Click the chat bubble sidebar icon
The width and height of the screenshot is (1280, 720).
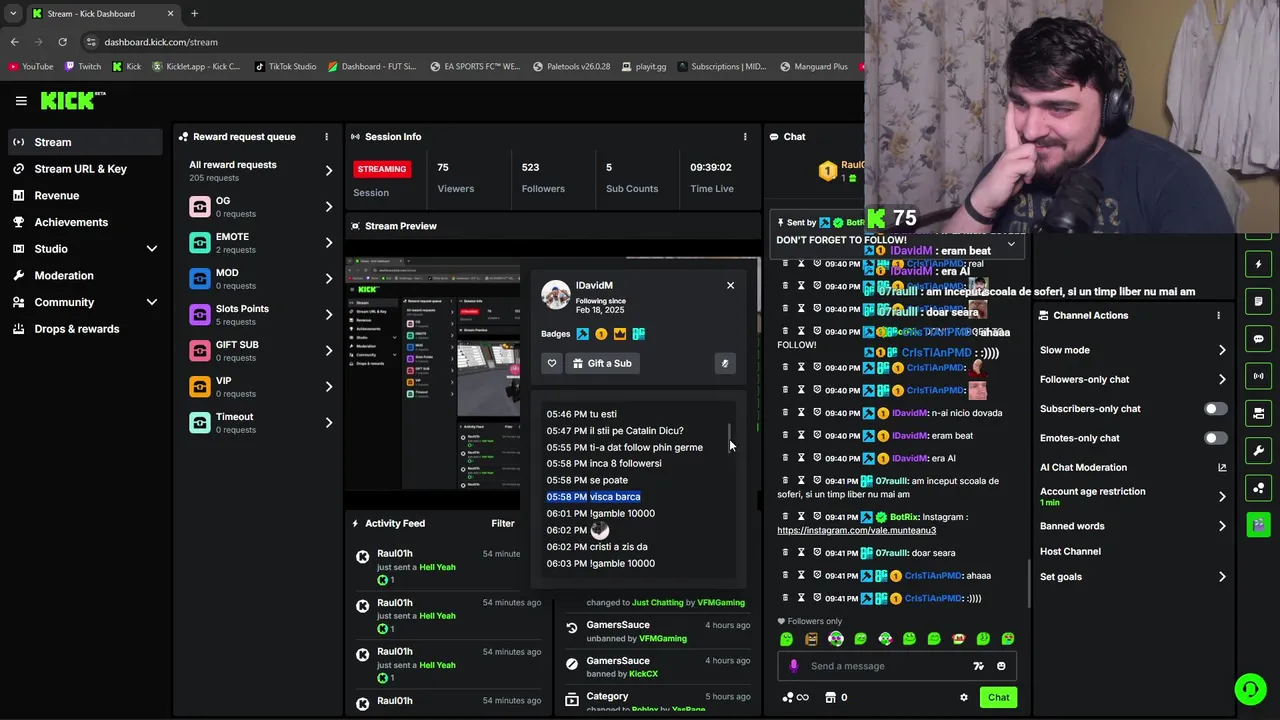click(1259, 339)
